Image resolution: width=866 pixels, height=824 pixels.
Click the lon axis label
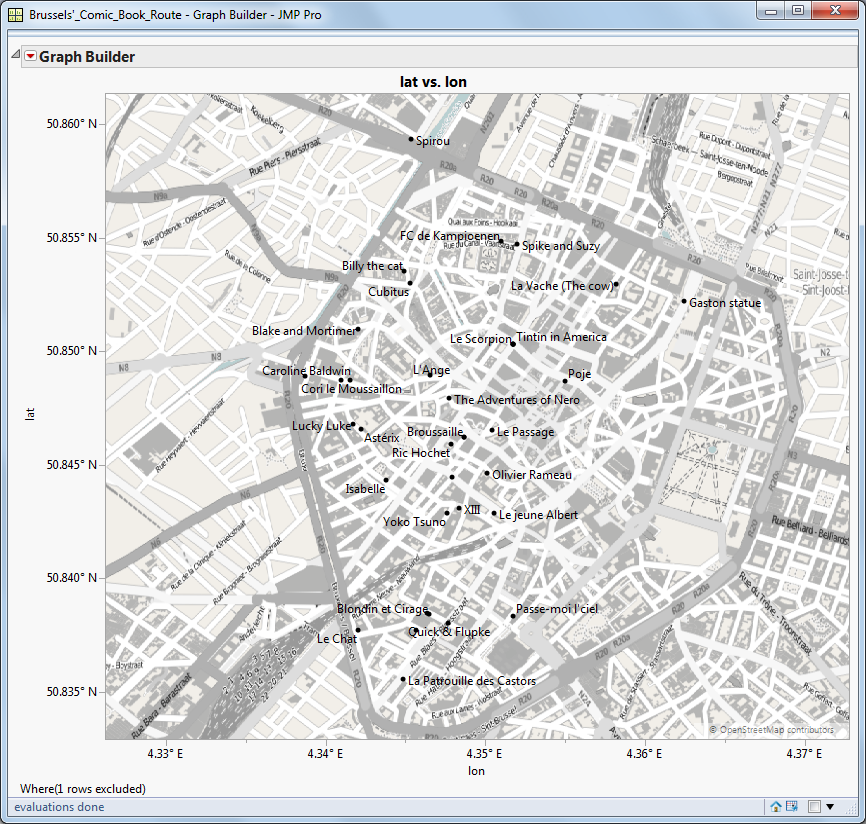click(477, 771)
